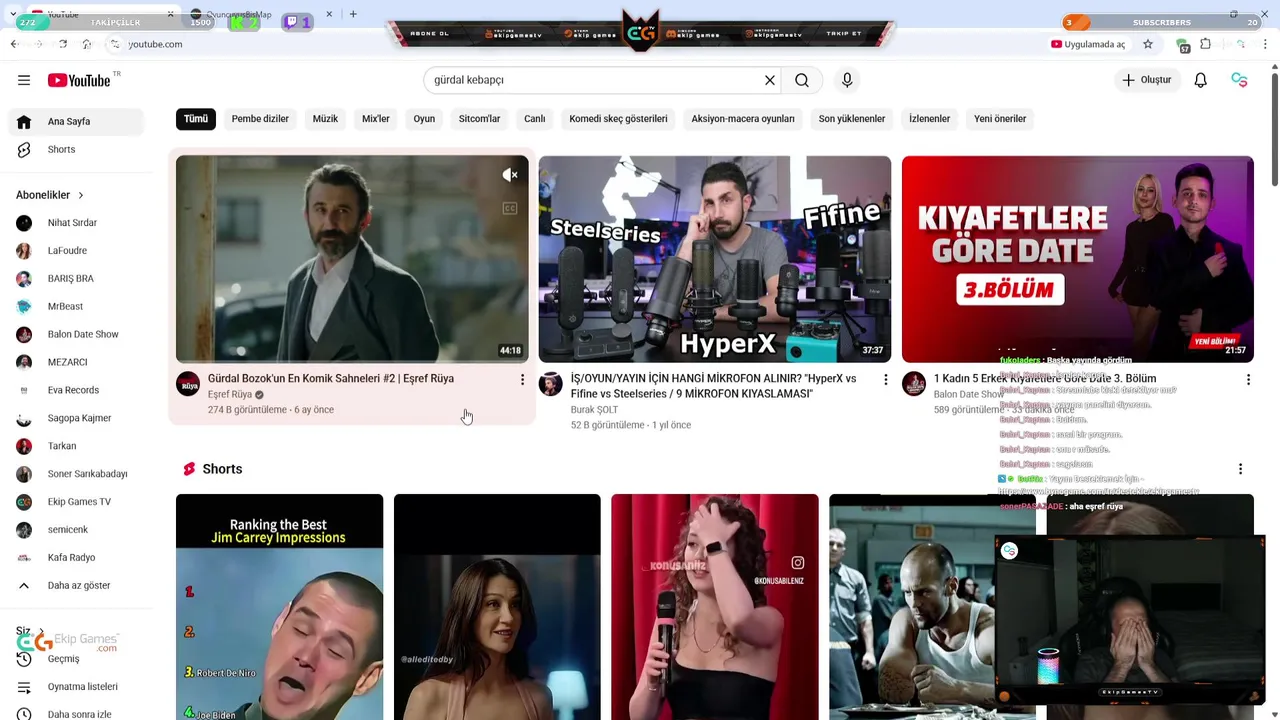
Task: Select the Müzik filter chip
Action: click(x=325, y=119)
